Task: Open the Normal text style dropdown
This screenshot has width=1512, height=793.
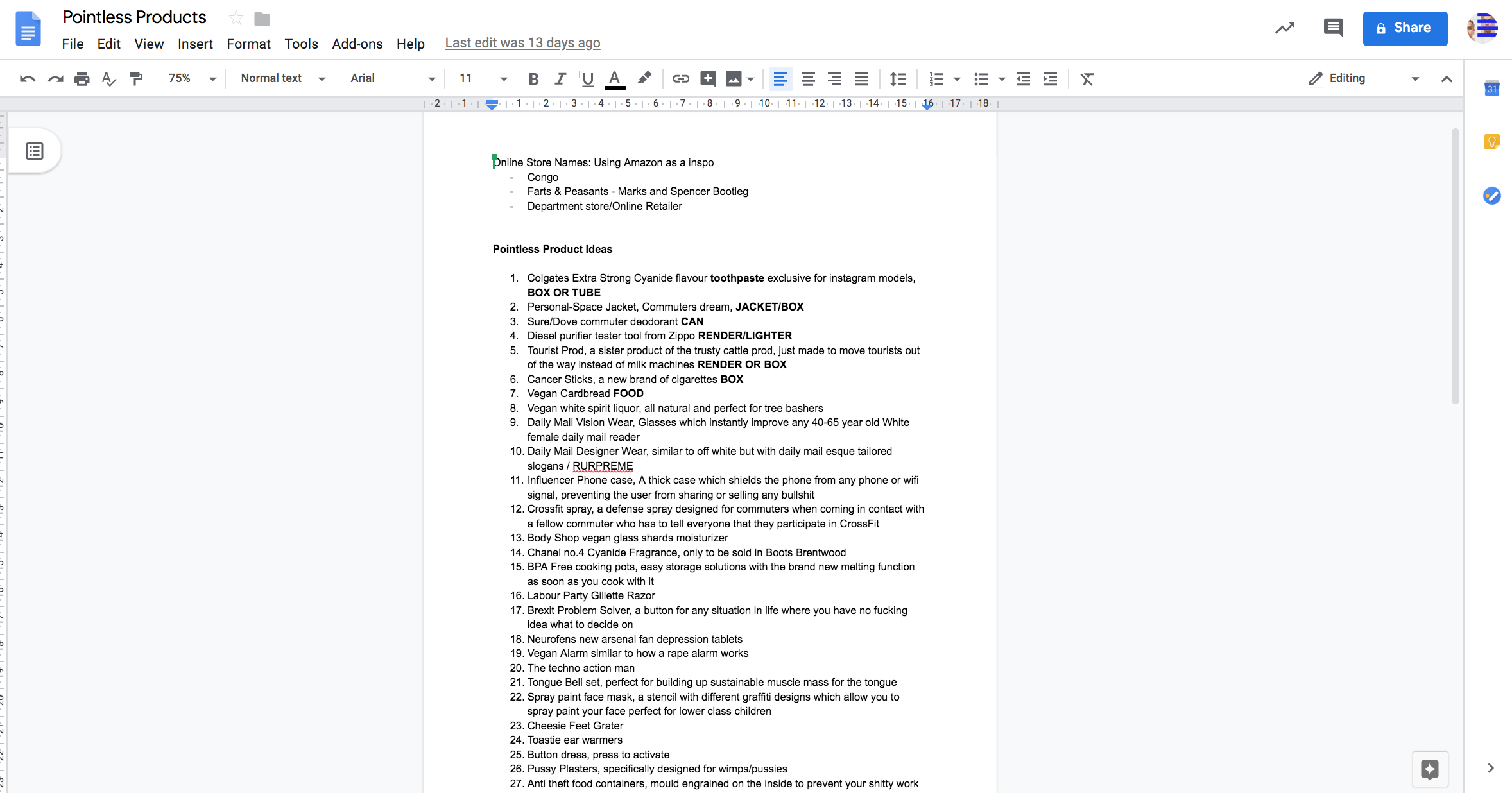Action: [283, 78]
